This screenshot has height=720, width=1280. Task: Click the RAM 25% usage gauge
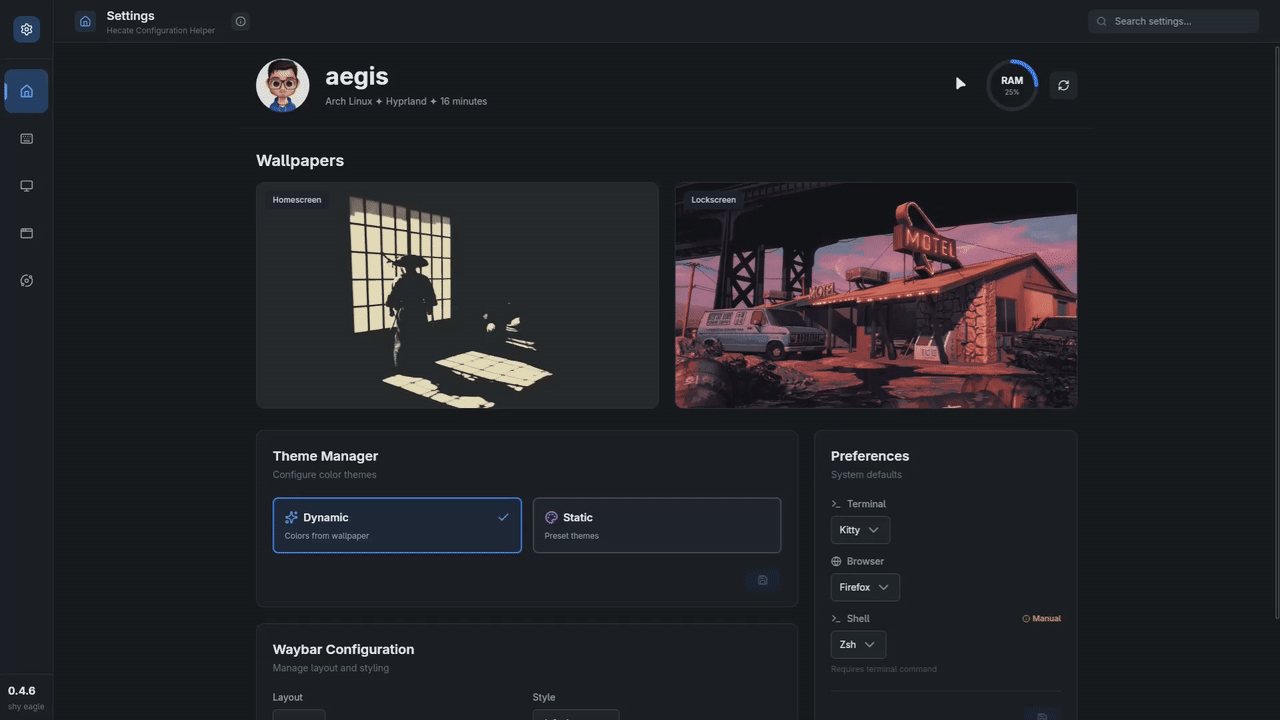pos(1012,85)
